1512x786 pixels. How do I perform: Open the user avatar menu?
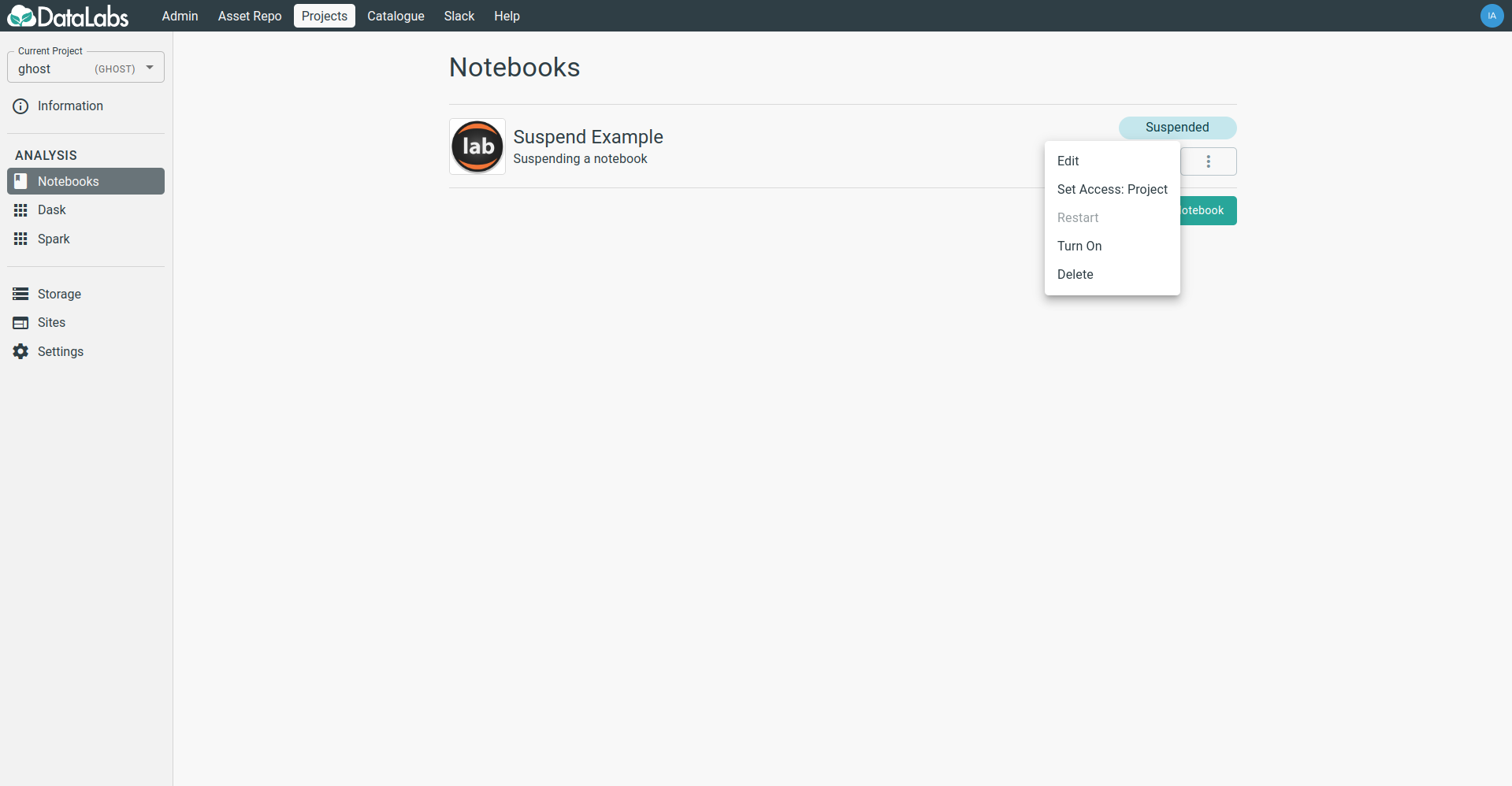point(1492,16)
